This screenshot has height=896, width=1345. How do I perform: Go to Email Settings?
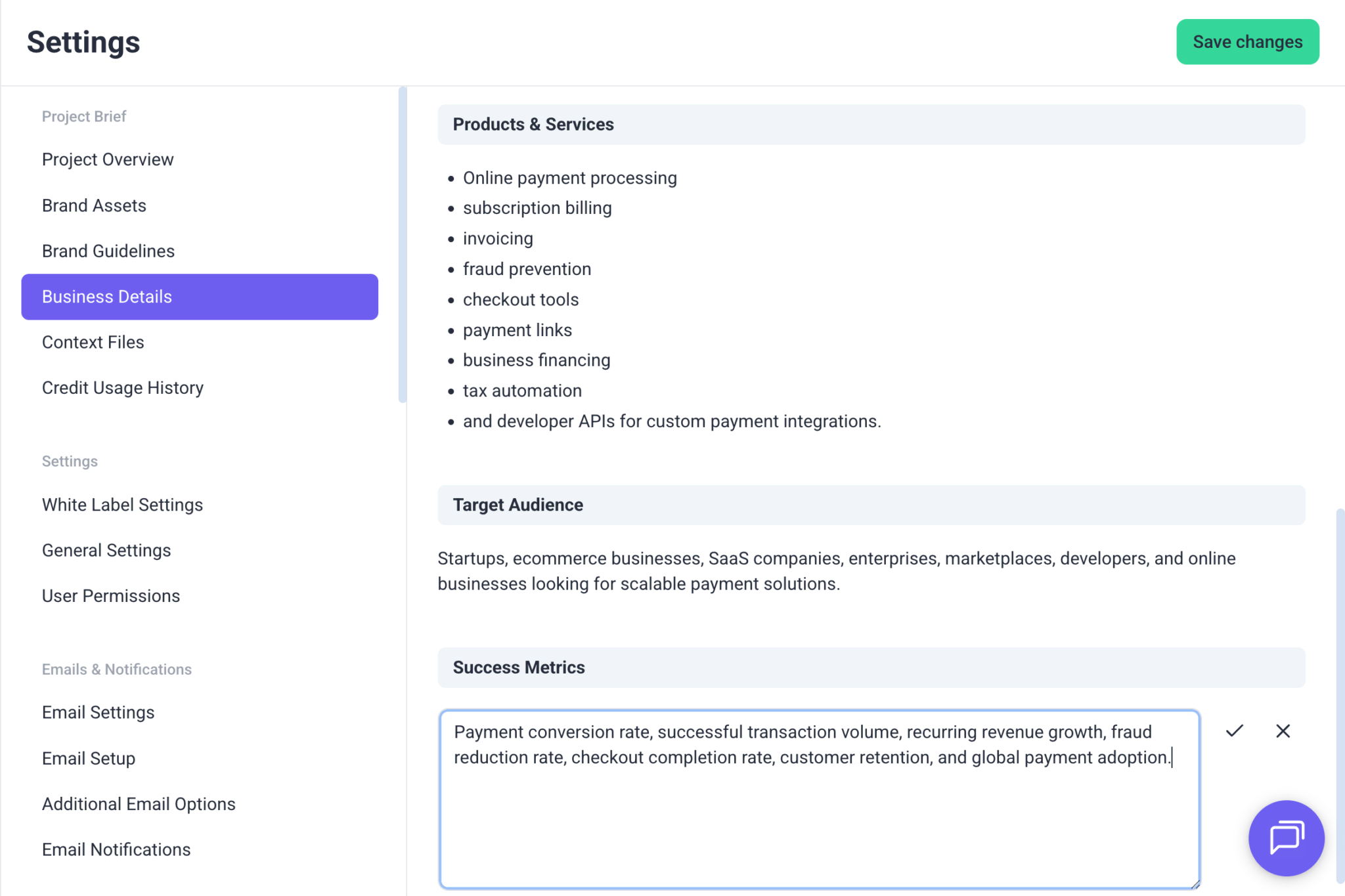pyautogui.click(x=98, y=712)
